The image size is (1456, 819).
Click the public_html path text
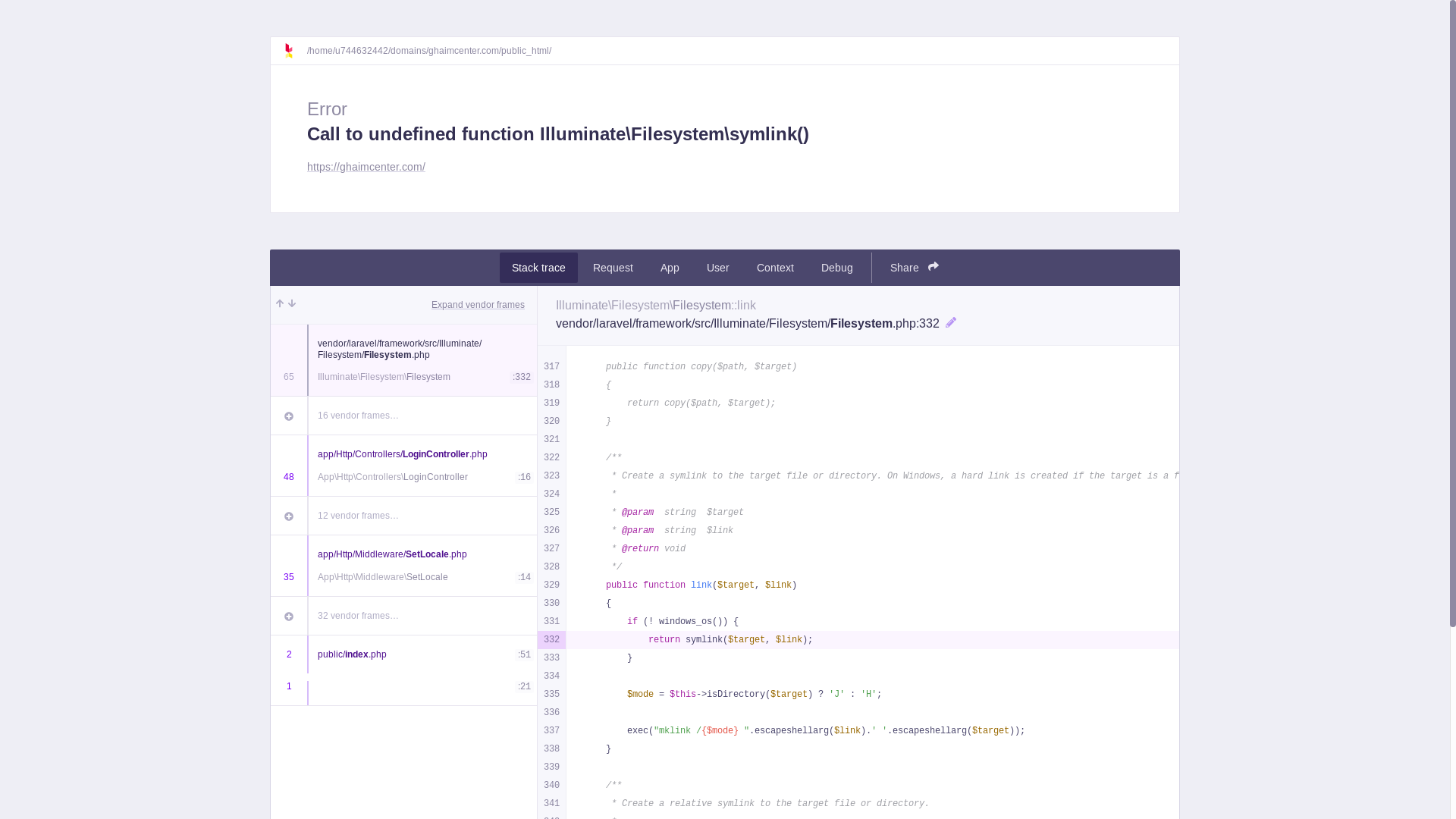[x=429, y=51]
